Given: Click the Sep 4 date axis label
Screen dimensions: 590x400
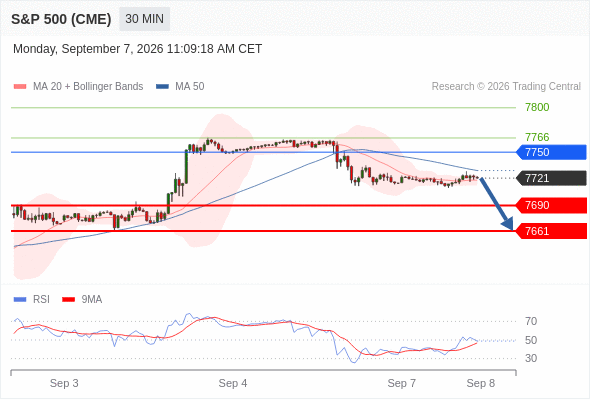Looking at the screenshot, I should [233, 383].
